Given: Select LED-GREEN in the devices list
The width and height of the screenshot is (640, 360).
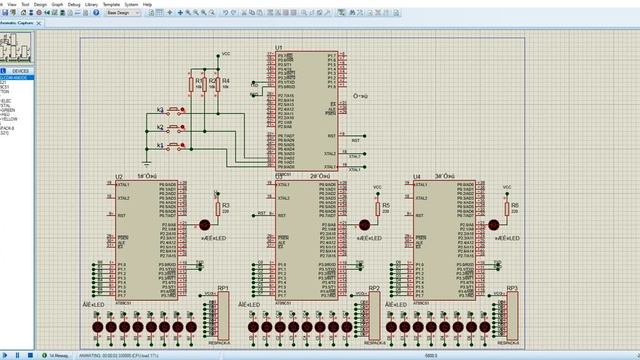Looking at the screenshot, I should [x=8, y=110].
